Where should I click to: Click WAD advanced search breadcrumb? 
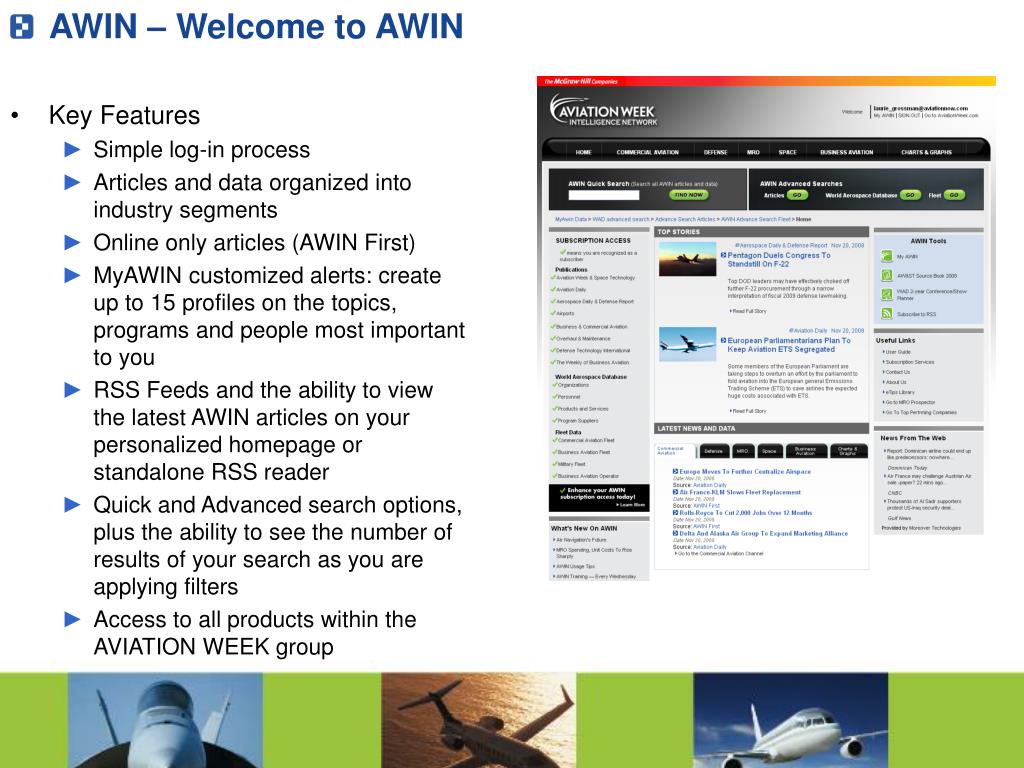coord(620,219)
